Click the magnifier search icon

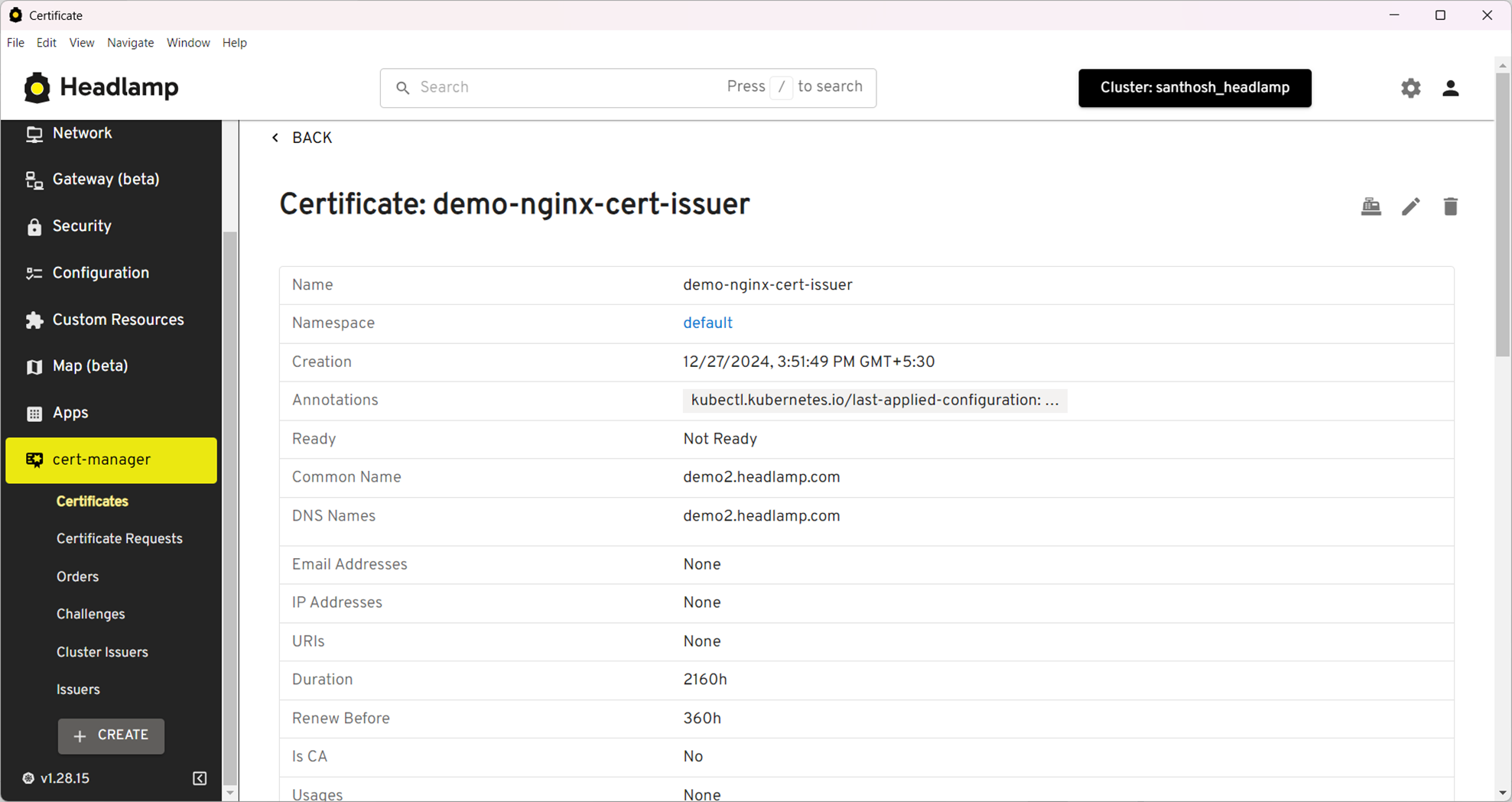click(403, 88)
